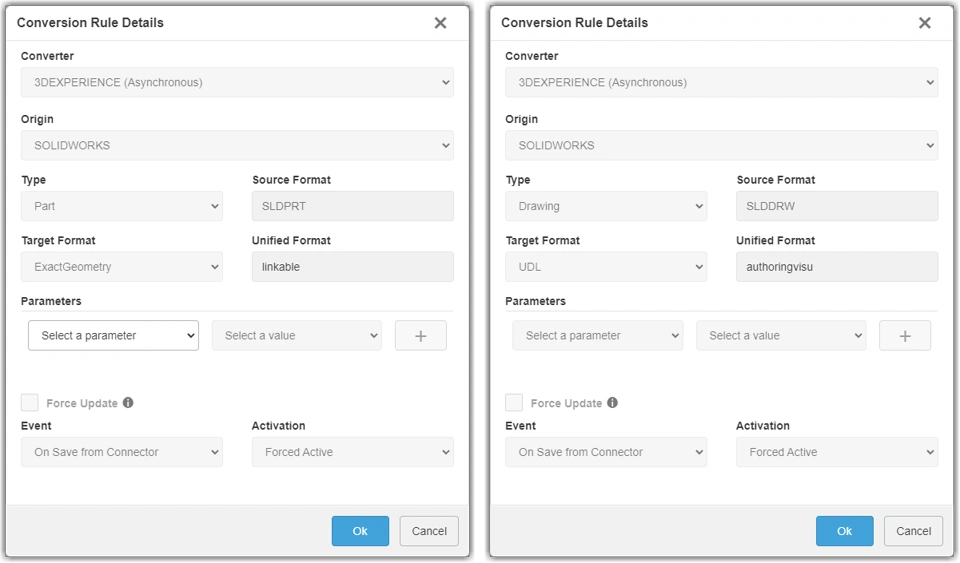Enable Force Update checkbox in right dialog
The height and width of the screenshot is (563, 960).
(x=514, y=403)
